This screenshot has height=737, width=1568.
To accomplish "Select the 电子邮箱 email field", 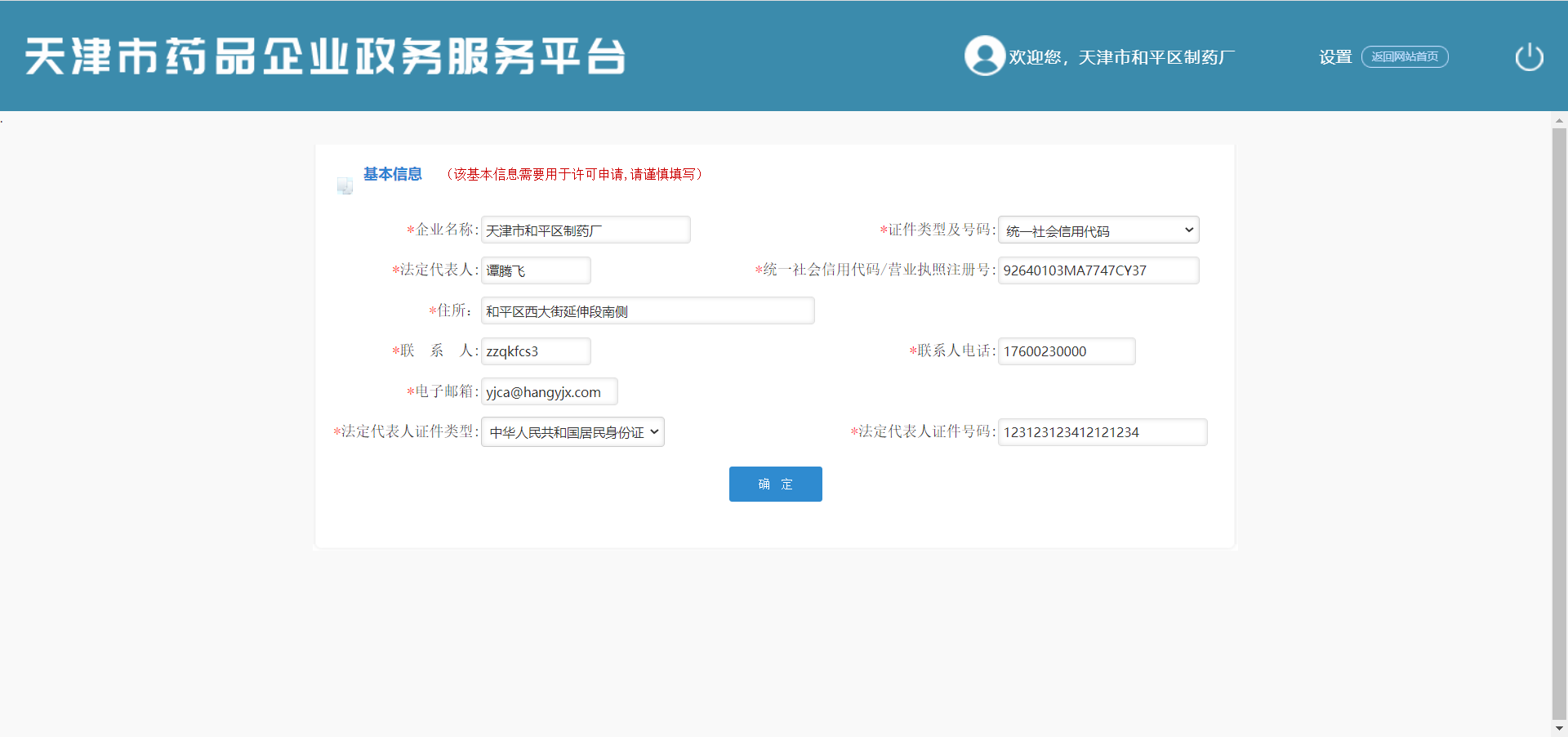I will [549, 392].
